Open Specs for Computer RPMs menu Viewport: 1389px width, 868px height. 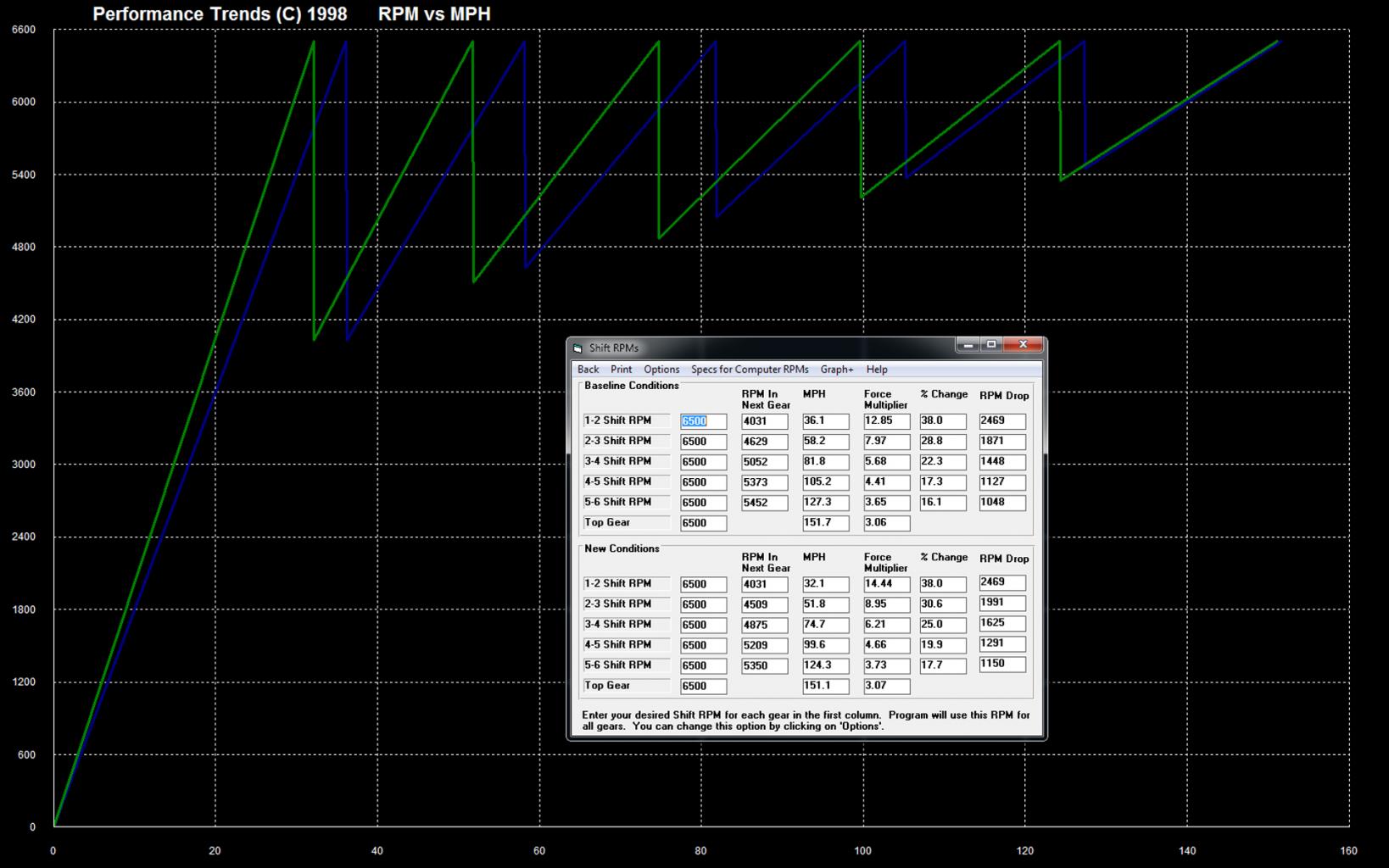(x=750, y=370)
